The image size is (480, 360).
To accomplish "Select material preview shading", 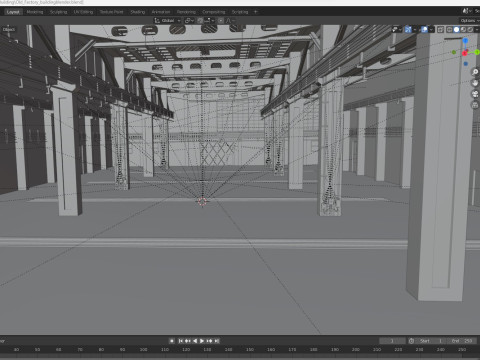I will (463, 29).
